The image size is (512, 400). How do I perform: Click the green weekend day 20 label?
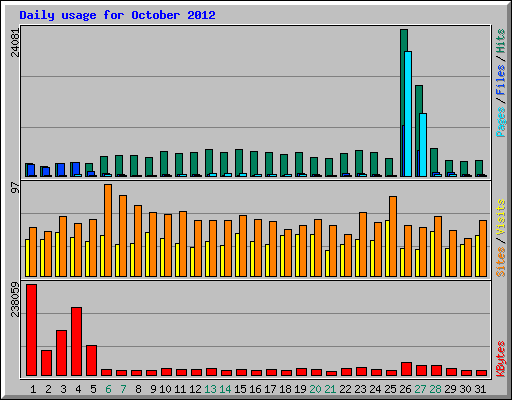(315, 389)
